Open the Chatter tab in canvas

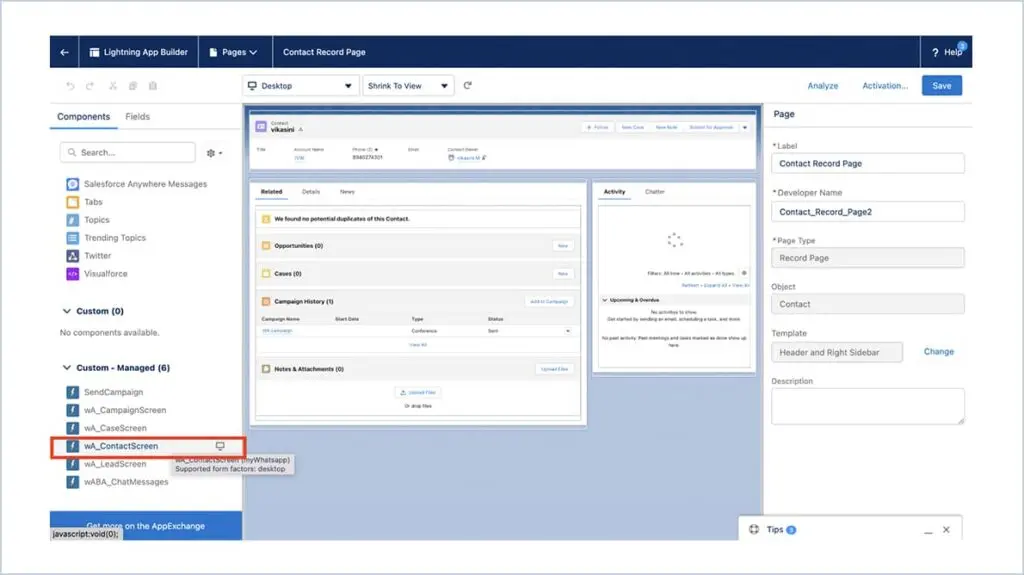click(x=654, y=192)
